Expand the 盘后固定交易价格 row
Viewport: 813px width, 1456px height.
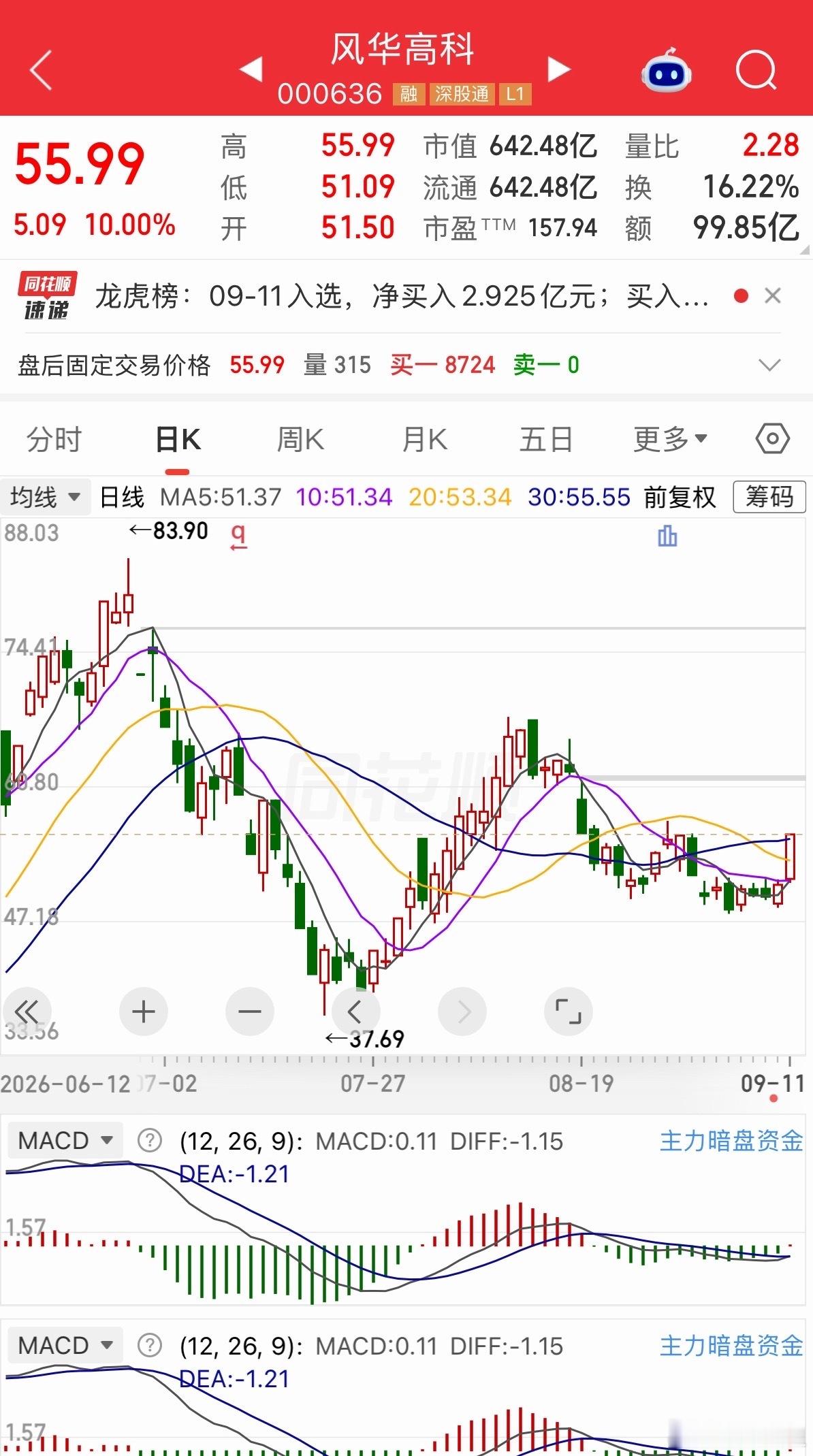pyautogui.click(x=769, y=366)
